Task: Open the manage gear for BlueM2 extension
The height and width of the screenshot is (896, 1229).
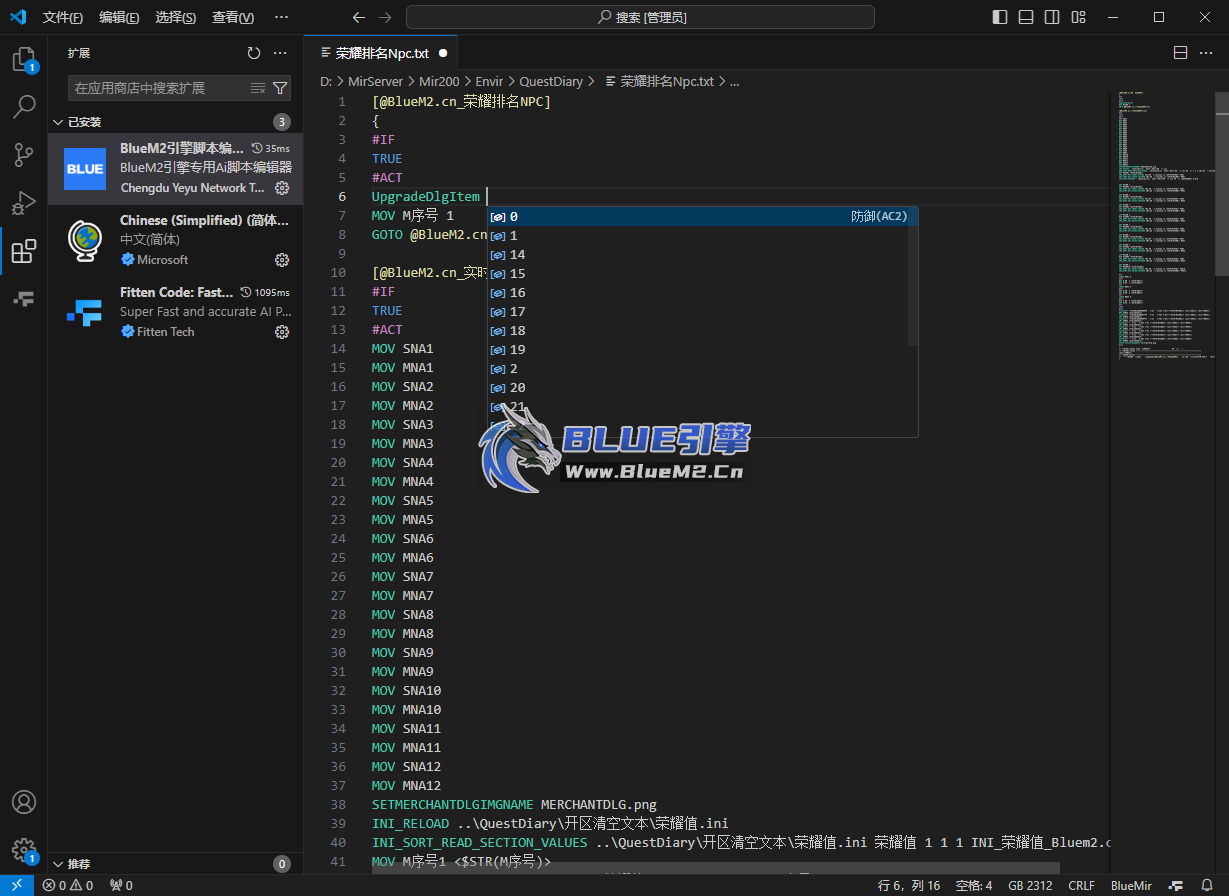Action: [282, 188]
